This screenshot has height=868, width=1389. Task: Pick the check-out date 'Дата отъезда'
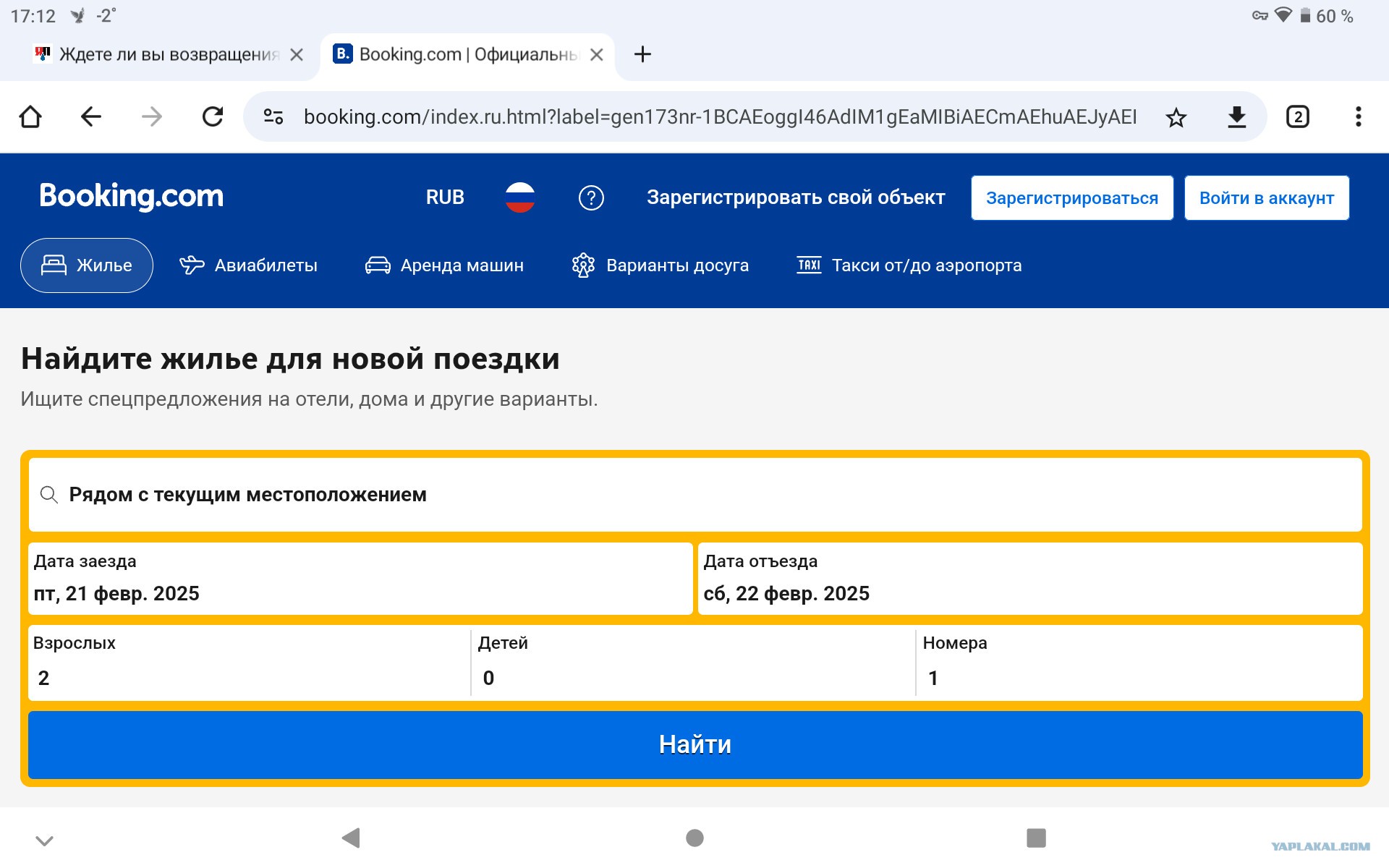coord(1030,579)
